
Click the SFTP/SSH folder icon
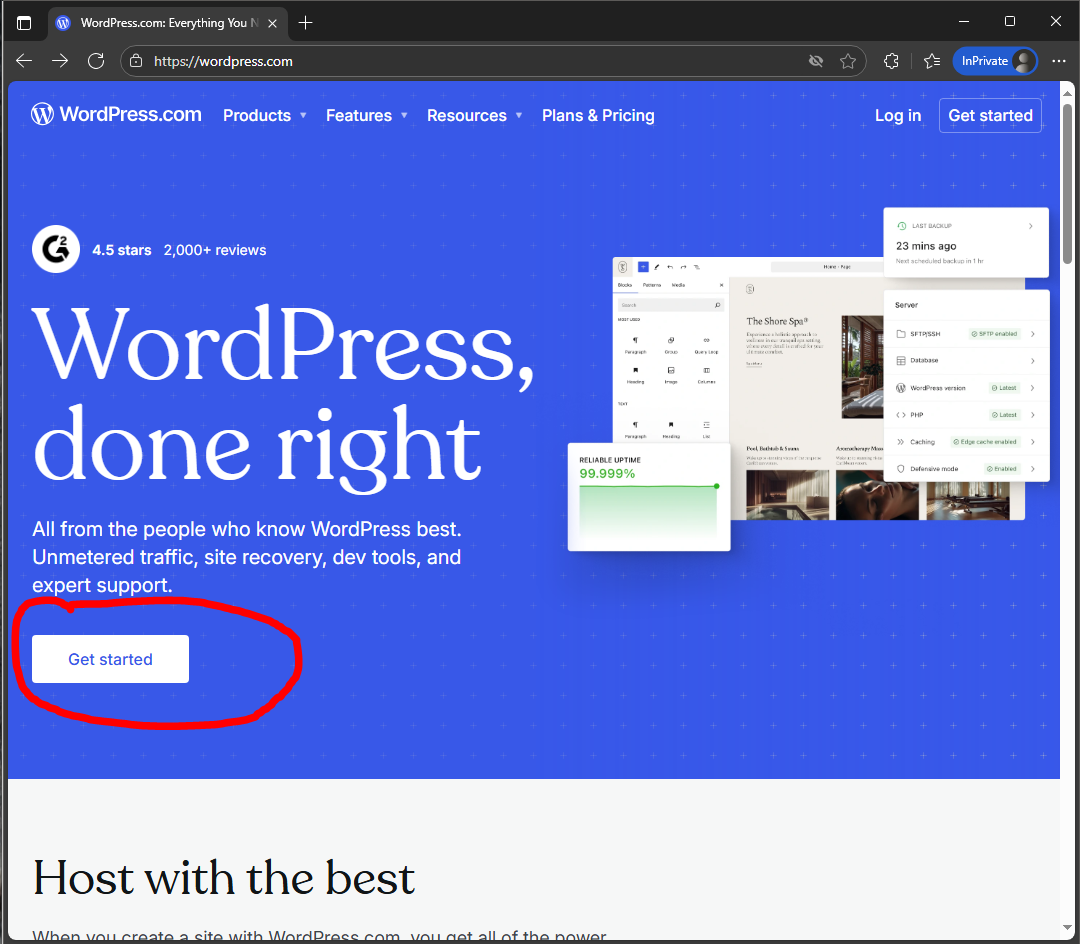pyautogui.click(x=900, y=334)
